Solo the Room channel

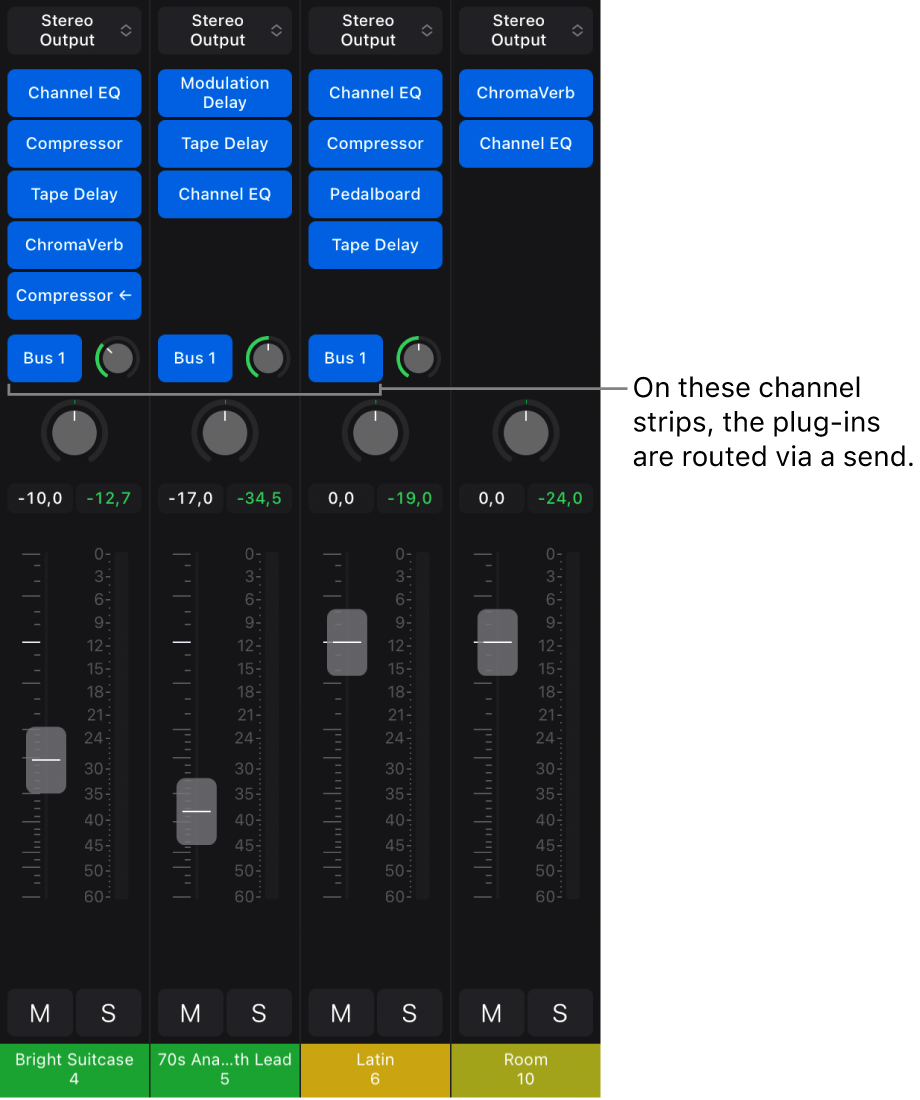[x=560, y=1014]
